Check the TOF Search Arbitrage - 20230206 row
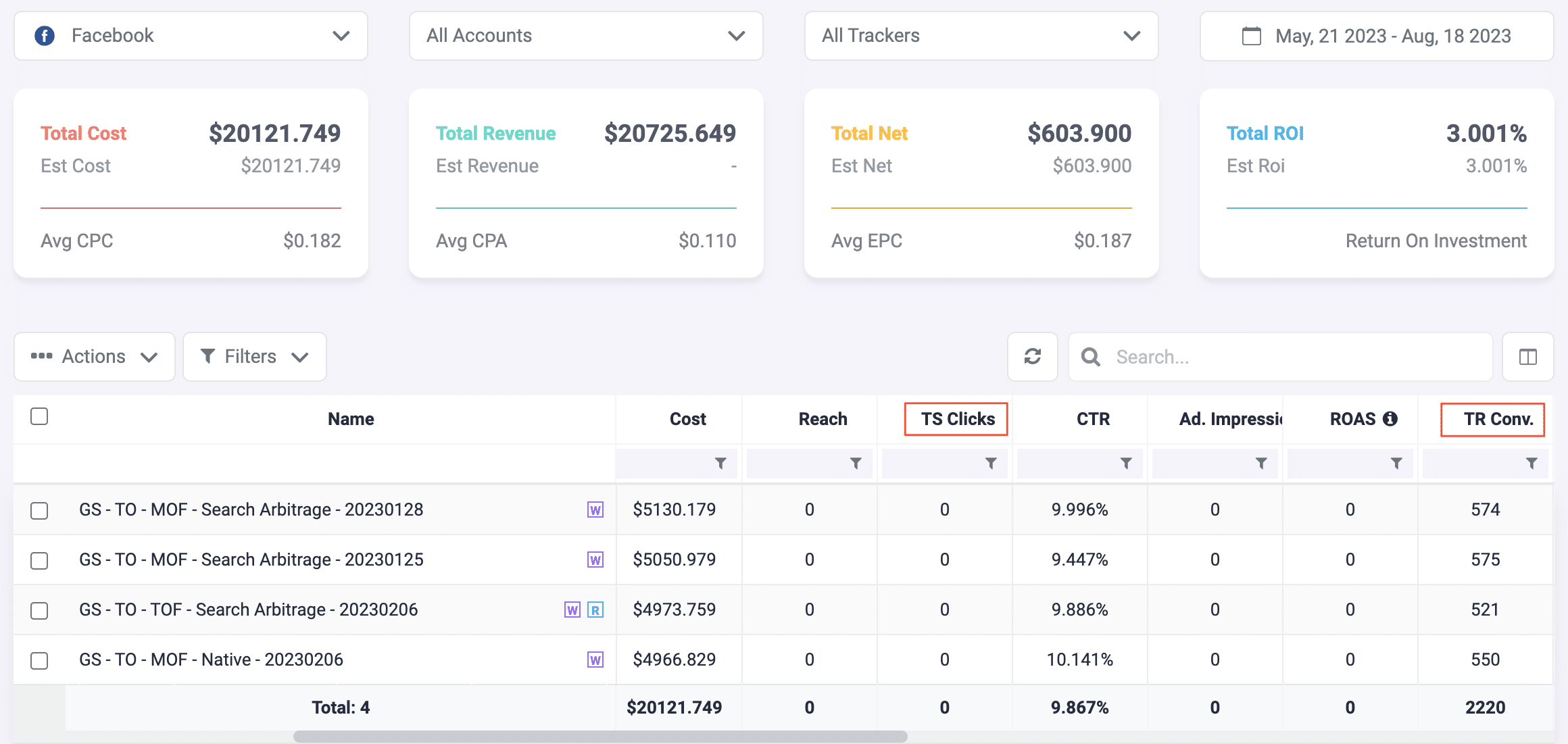 point(39,610)
